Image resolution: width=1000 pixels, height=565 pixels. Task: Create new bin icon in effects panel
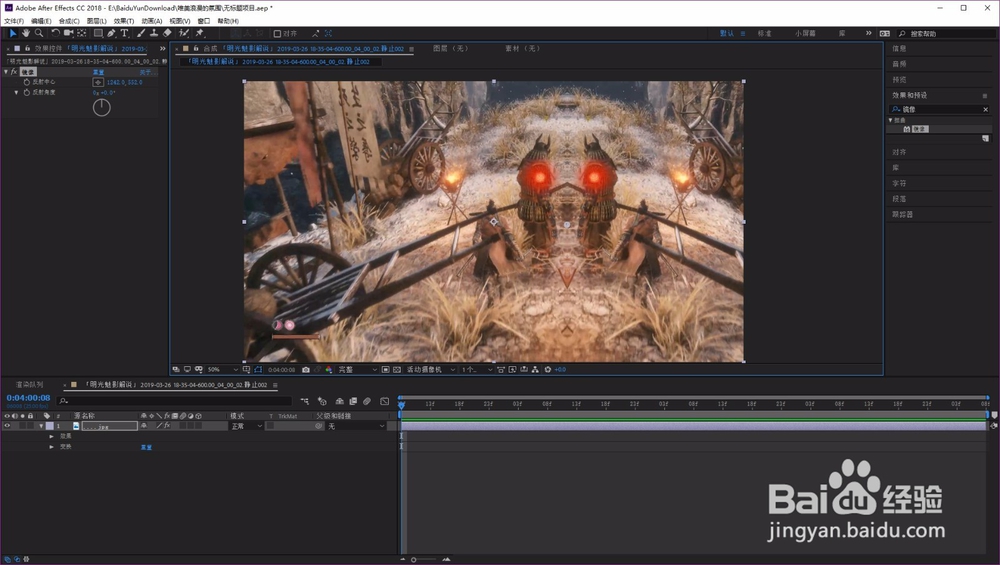click(x=985, y=138)
